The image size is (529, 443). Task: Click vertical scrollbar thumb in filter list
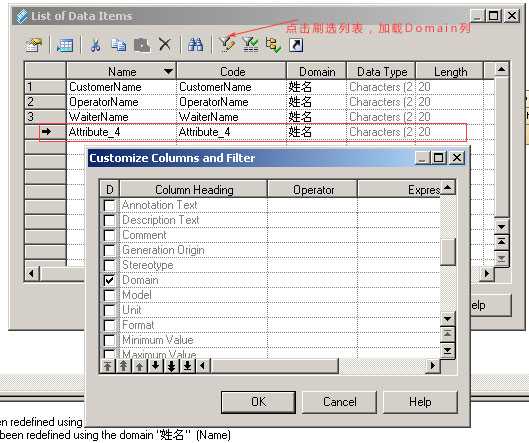pyautogui.click(x=448, y=252)
